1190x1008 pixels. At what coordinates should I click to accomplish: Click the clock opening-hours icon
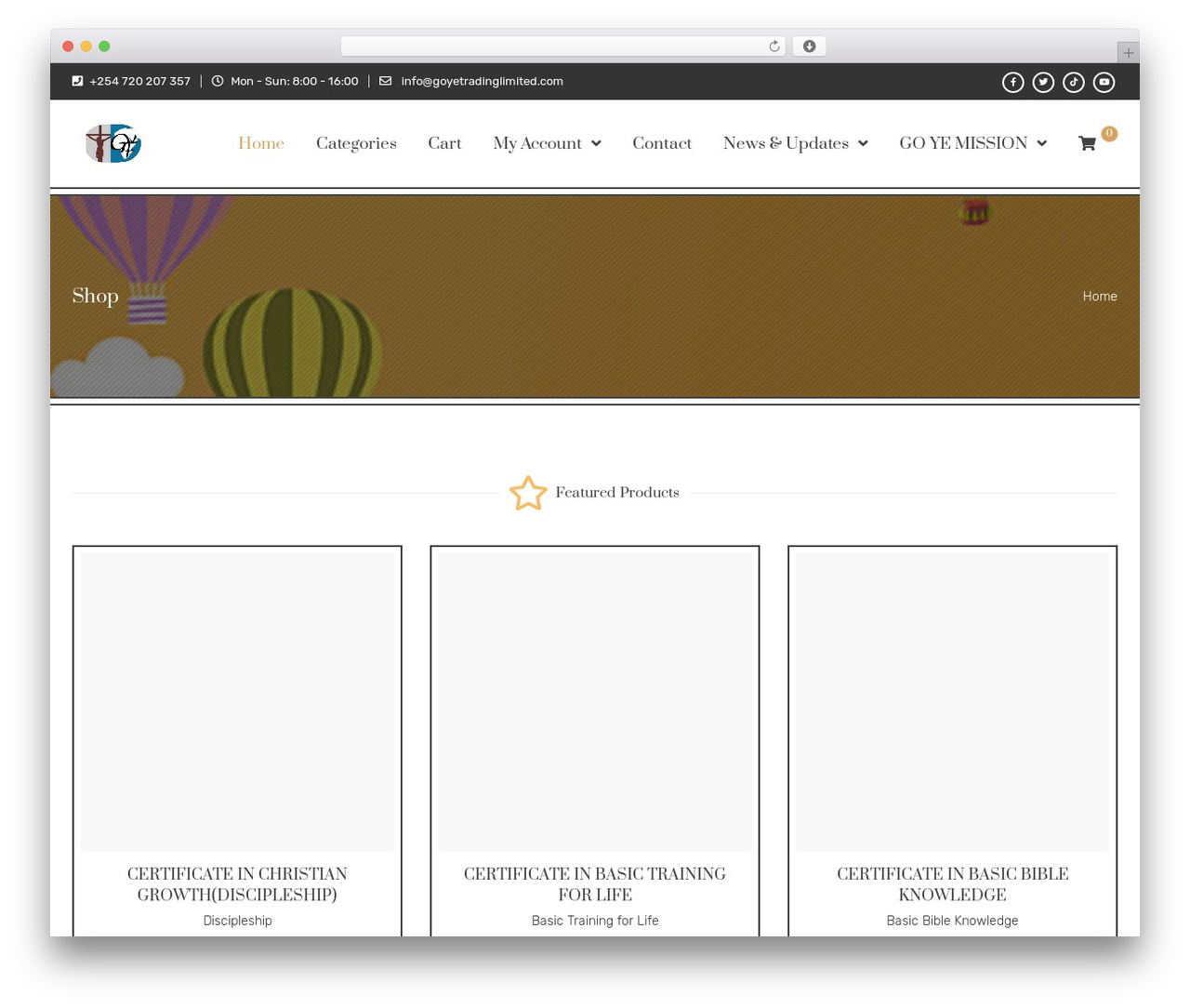(x=218, y=81)
